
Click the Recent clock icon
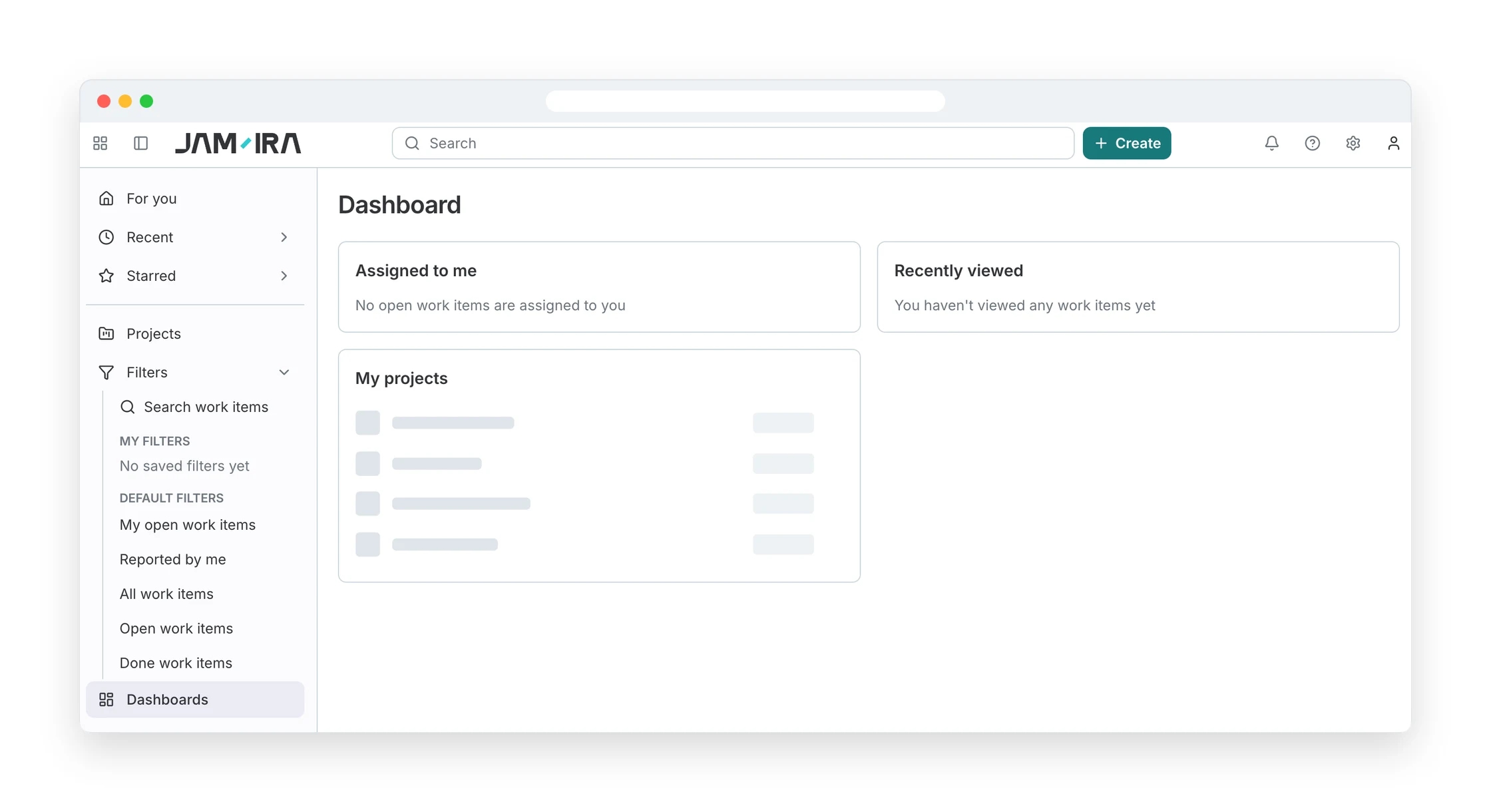tap(106, 237)
